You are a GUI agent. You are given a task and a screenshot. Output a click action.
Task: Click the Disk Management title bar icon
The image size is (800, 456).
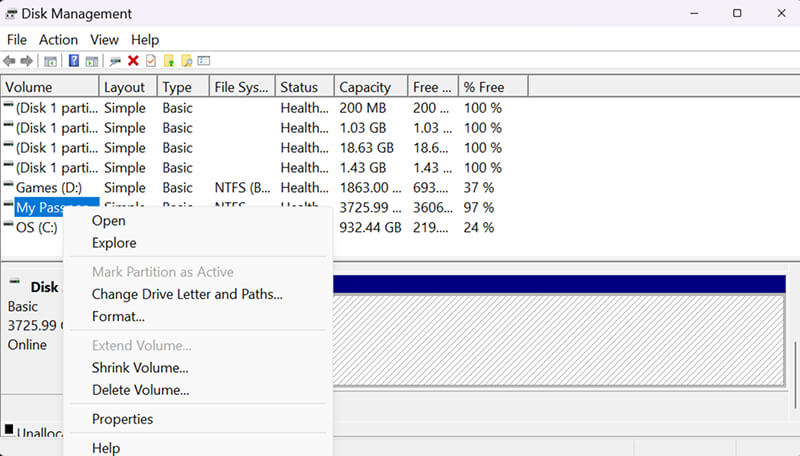coord(11,14)
